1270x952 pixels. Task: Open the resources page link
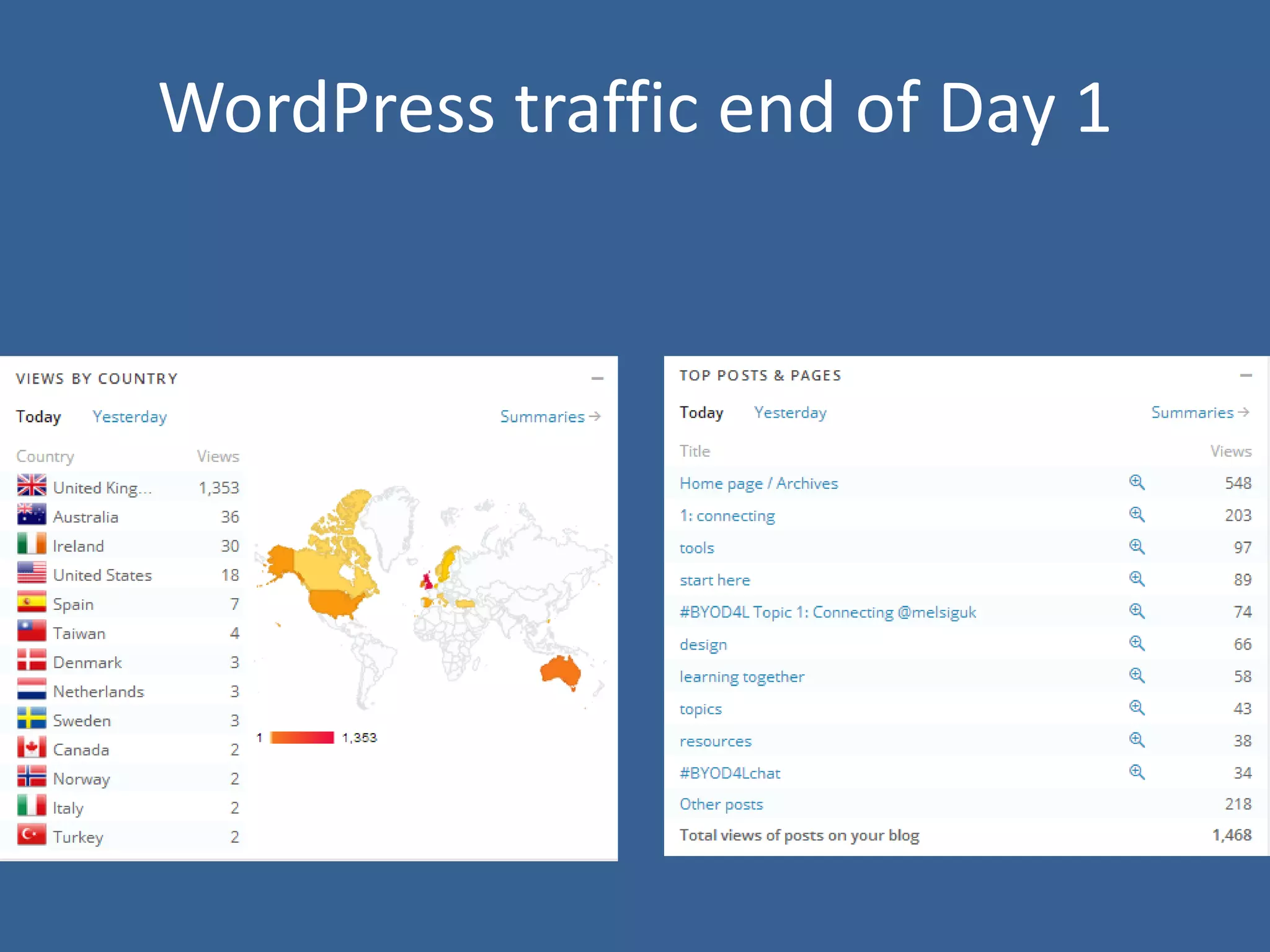[x=716, y=741]
